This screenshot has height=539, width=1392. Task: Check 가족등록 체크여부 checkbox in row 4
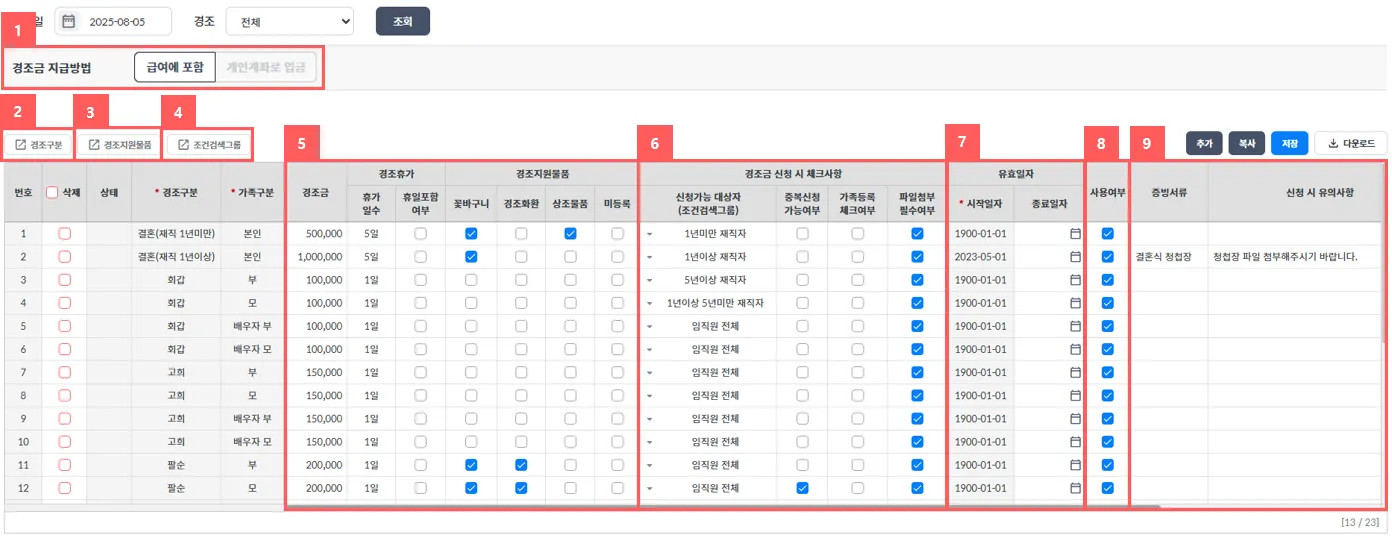[x=858, y=303]
